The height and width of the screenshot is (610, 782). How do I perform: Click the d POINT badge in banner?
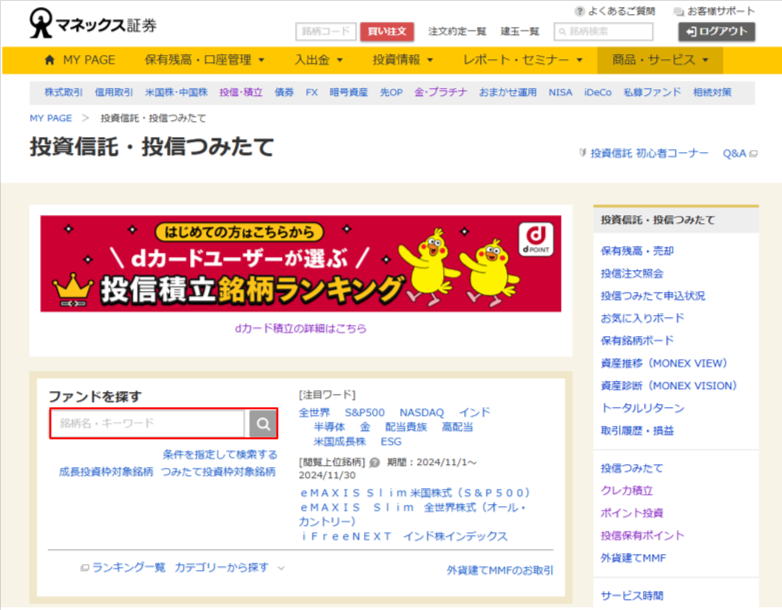tap(536, 239)
